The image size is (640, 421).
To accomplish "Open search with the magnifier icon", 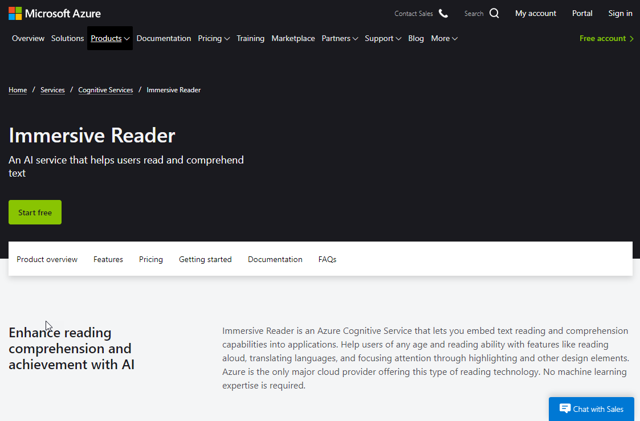I will [x=494, y=13].
